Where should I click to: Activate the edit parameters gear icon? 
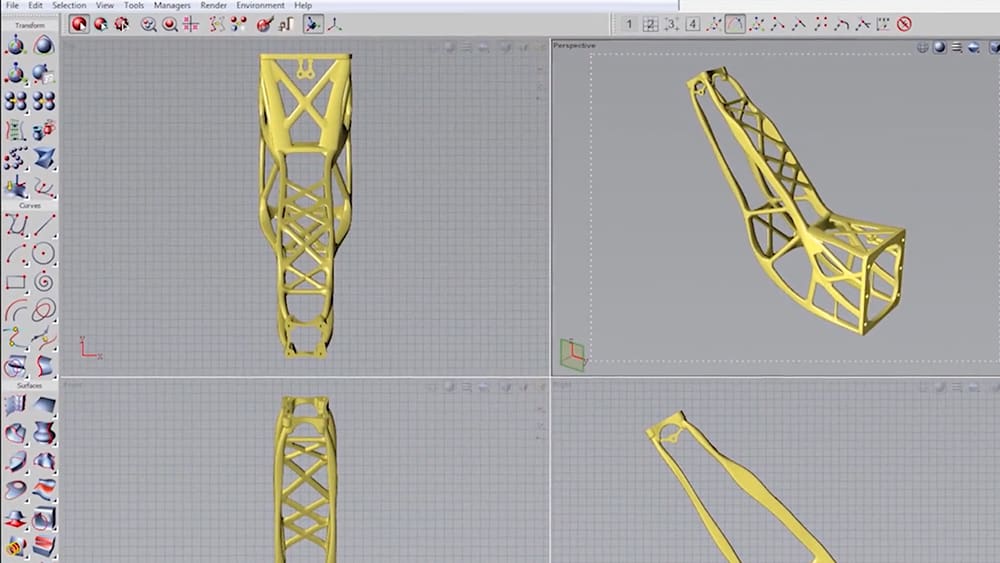pos(121,24)
